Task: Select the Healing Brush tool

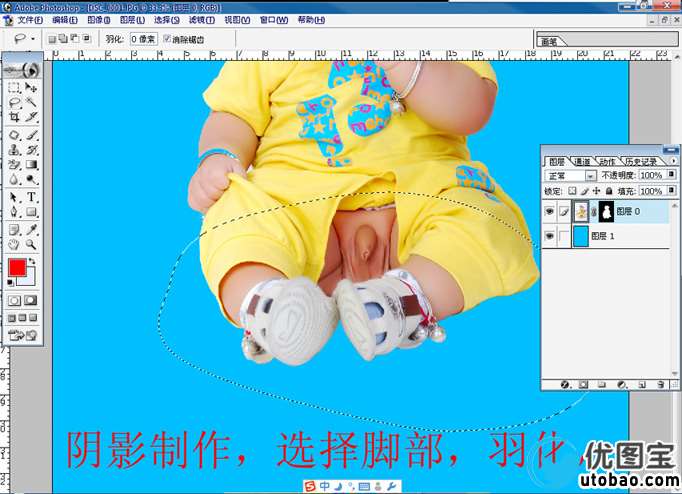Action: (14, 135)
